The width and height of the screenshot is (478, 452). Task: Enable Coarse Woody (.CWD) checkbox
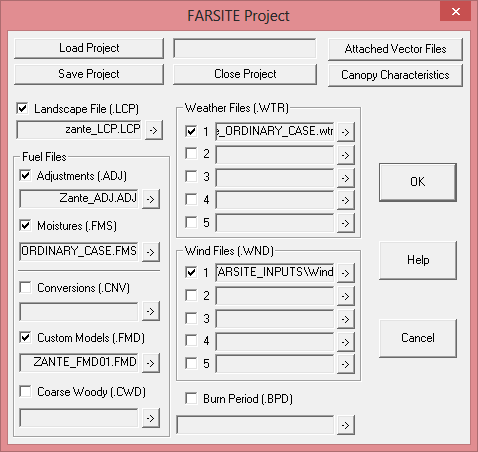25,391
